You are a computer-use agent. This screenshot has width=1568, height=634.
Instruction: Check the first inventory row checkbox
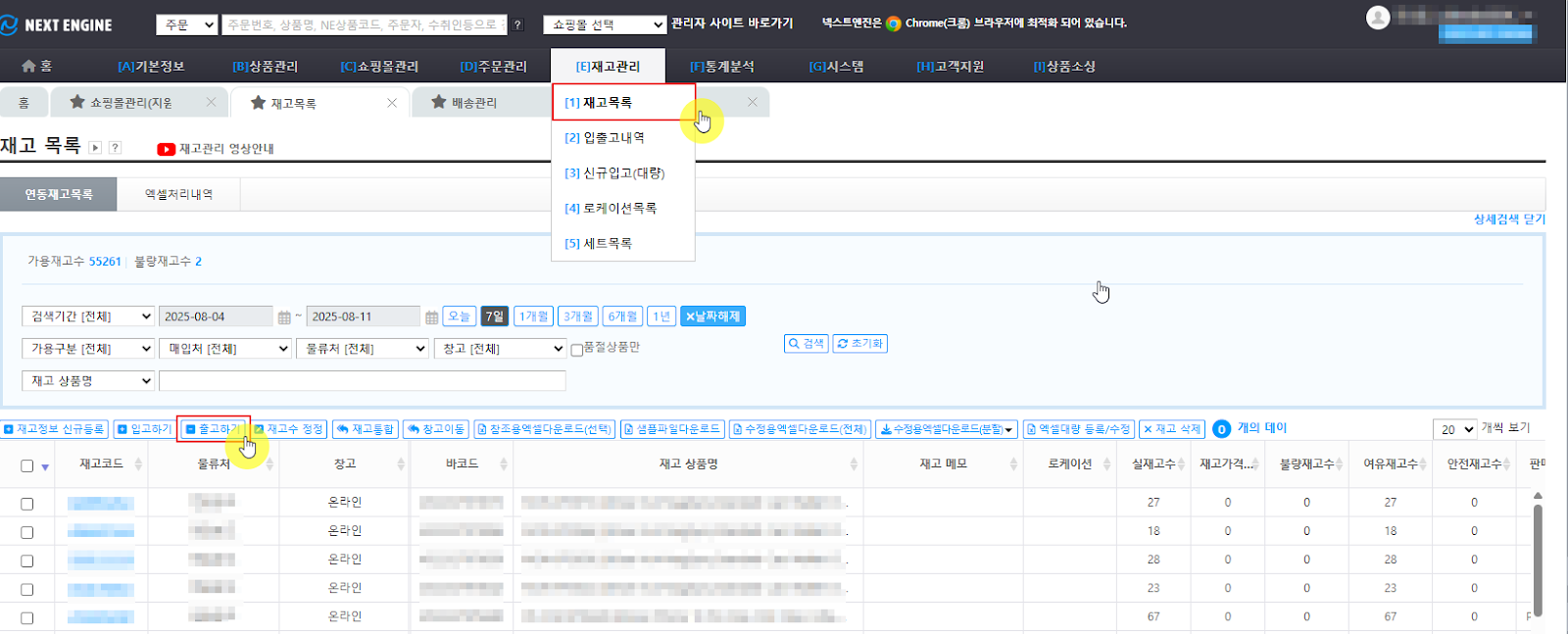(27, 504)
